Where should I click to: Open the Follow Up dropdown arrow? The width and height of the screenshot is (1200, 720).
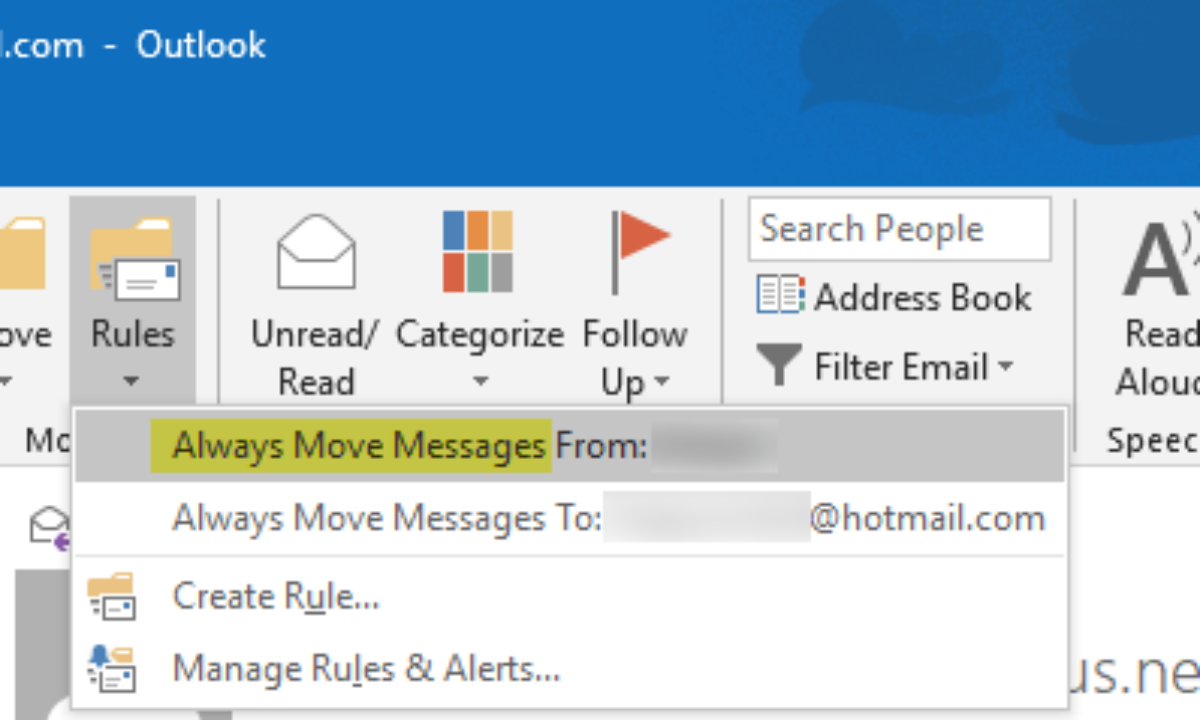661,383
